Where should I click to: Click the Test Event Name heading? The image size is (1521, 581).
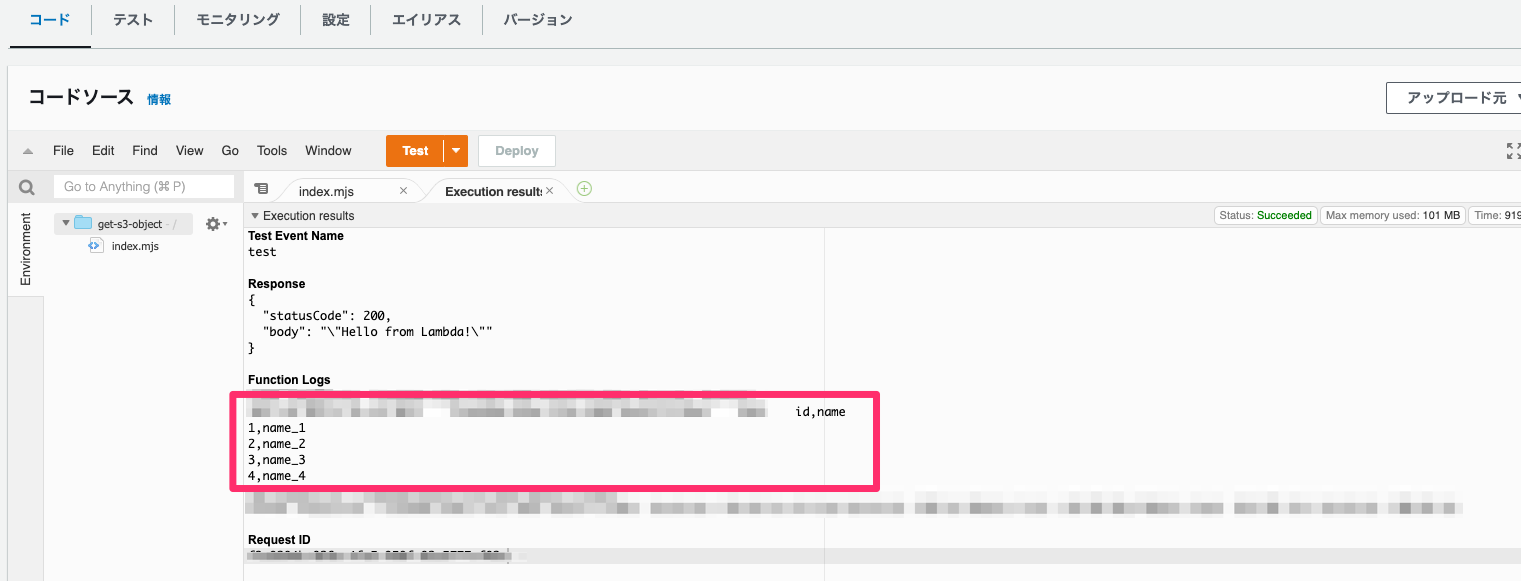click(x=296, y=236)
